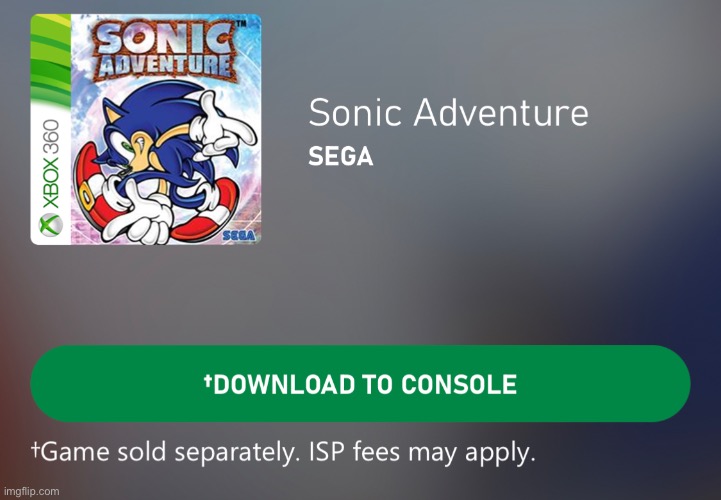Viewport: 721px width, 500px height.
Task: Click the Sonic Adventure logo on the box art
Action: point(164,51)
